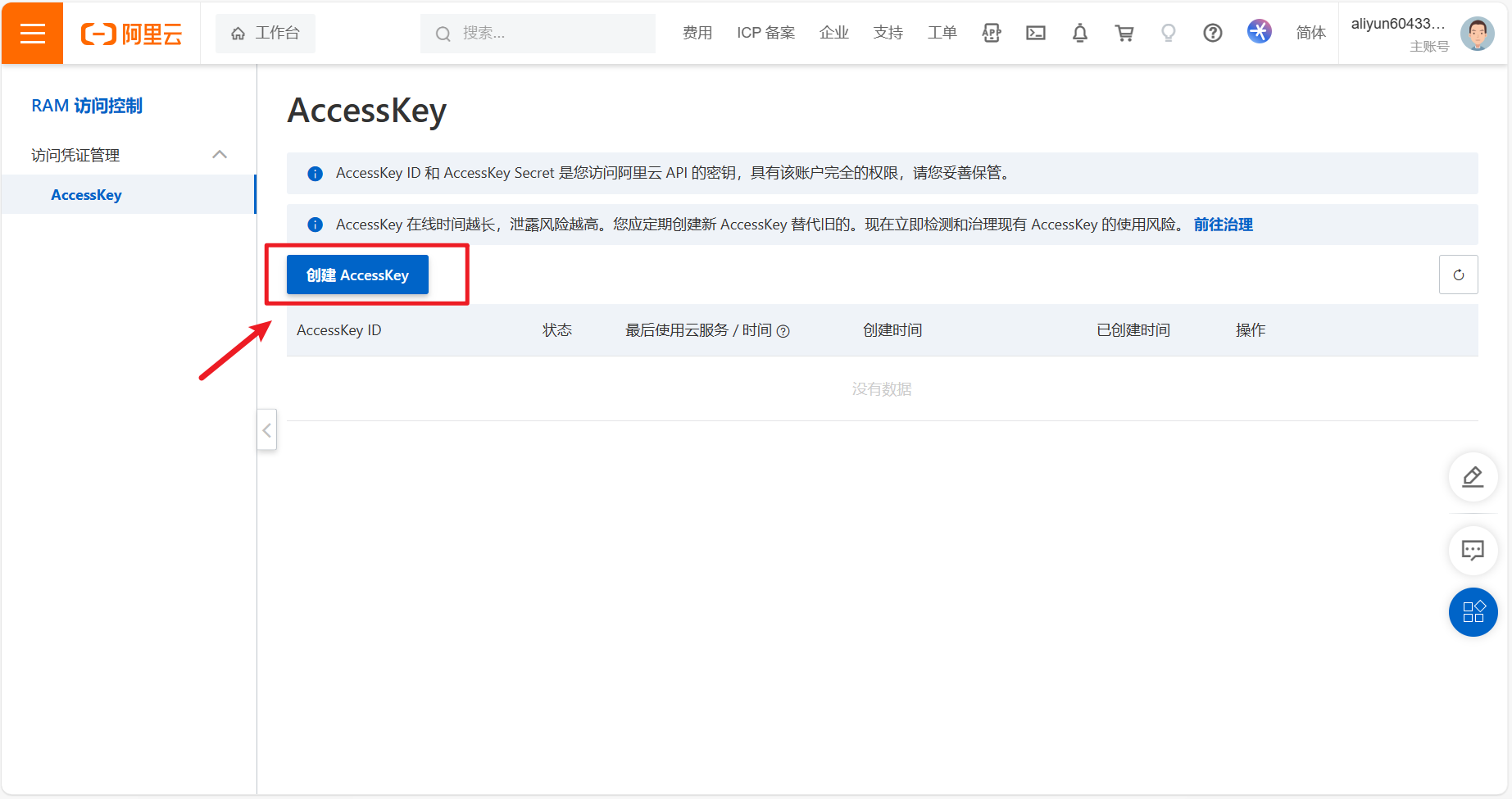Open the shopping cart
The image size is (1512, 799).
point(1124,33)
